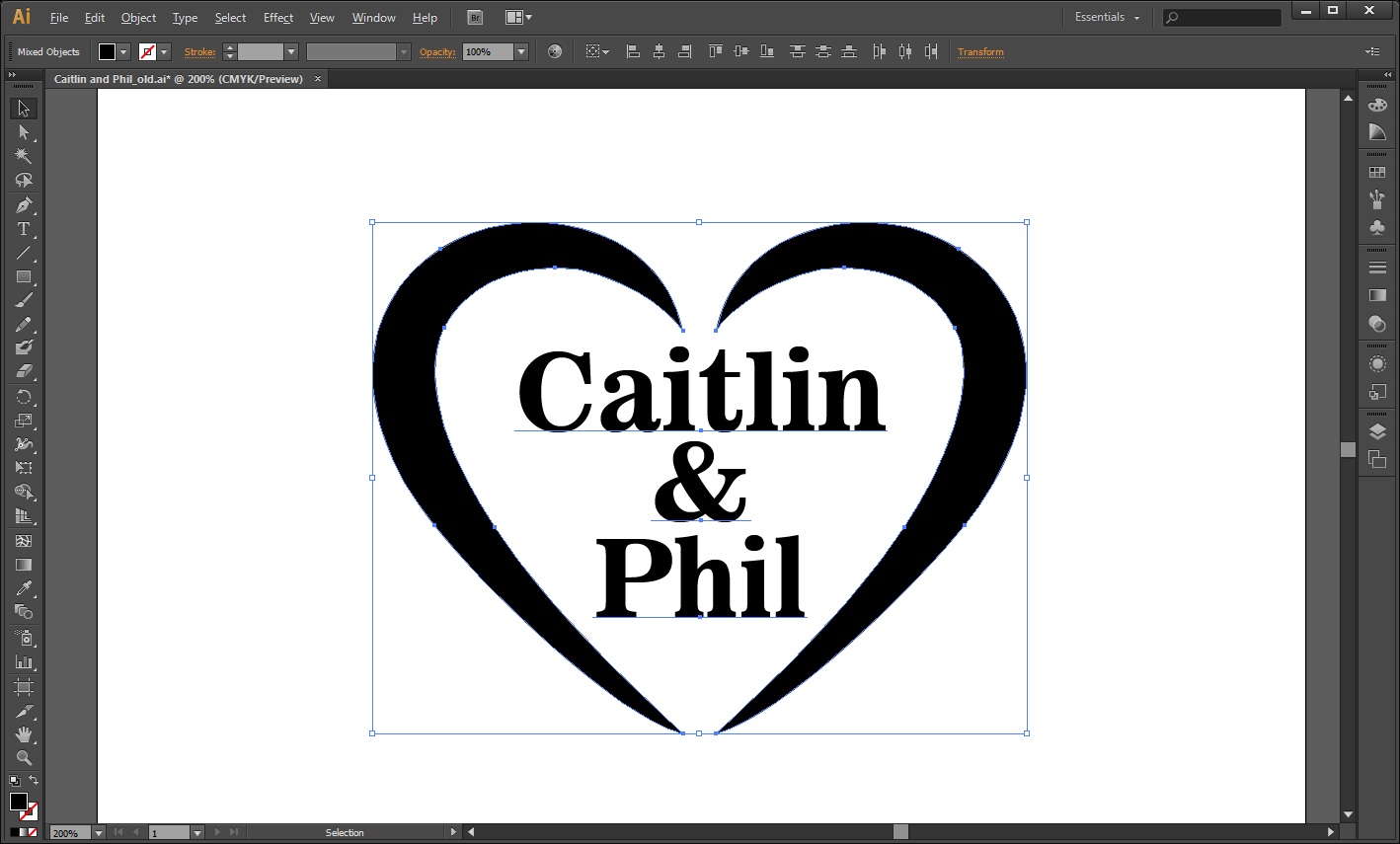
Task: Open the Stroke panel
Action: click(x=1376, y=268)
